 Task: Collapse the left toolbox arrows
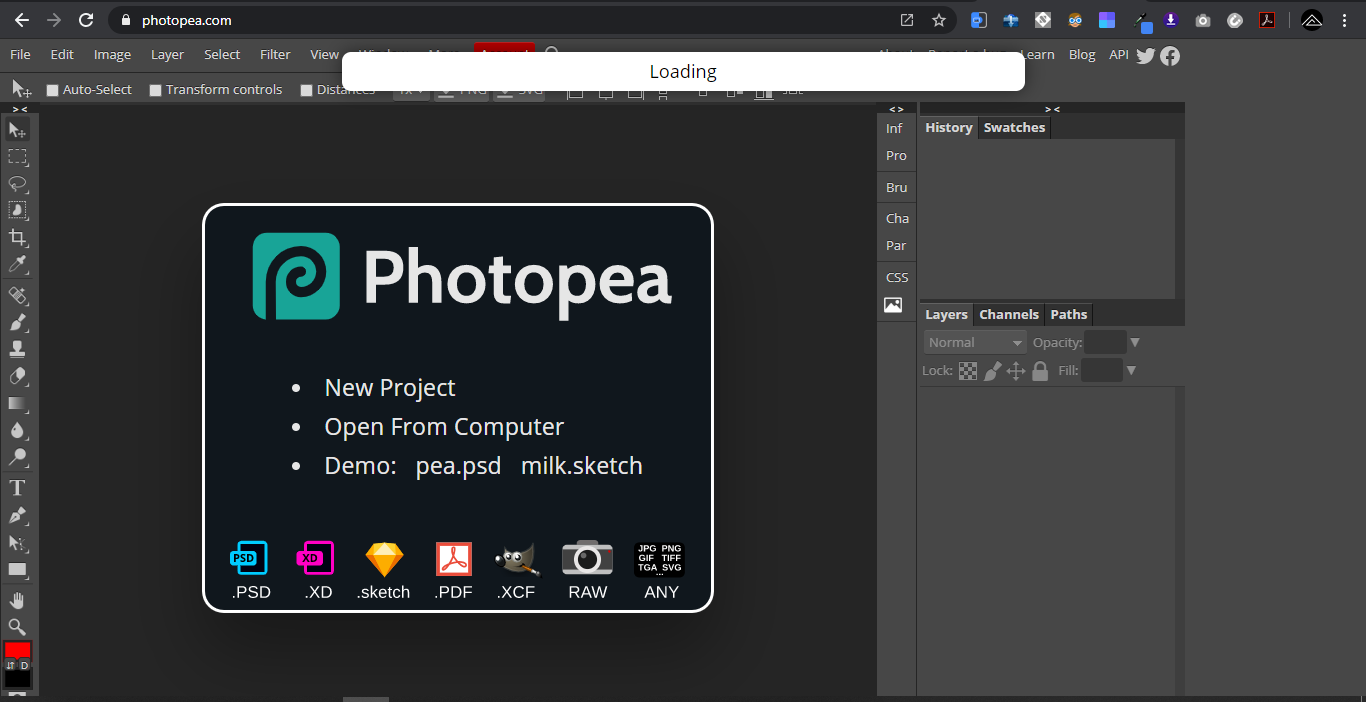pos(19,108)
